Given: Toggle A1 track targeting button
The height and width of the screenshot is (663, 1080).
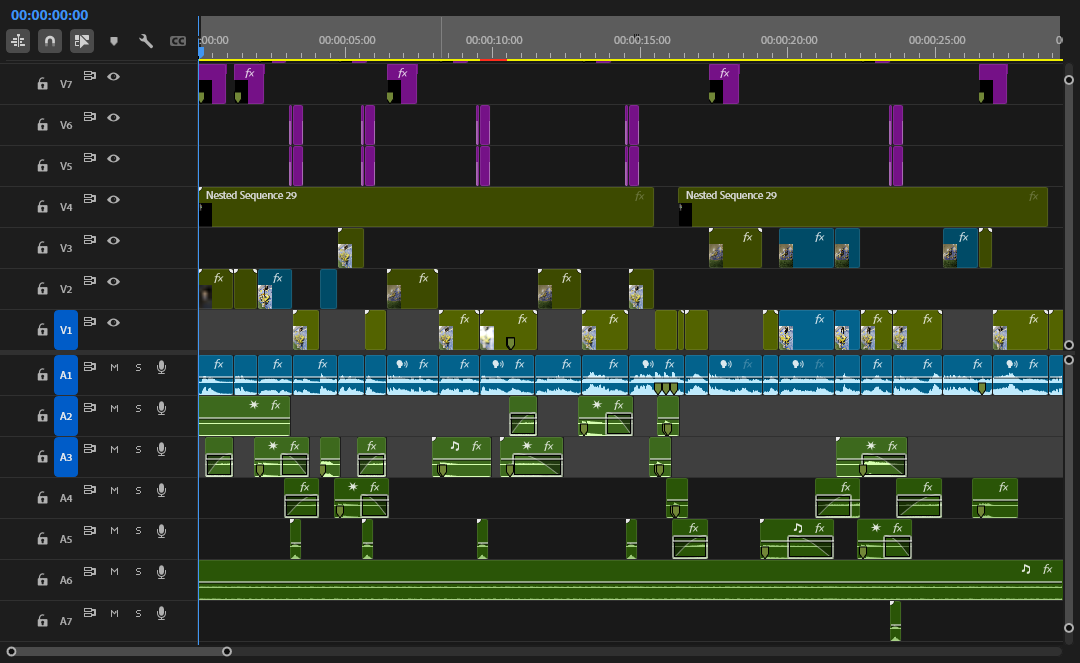Looking at the screenshot, I should coord(65,375).
